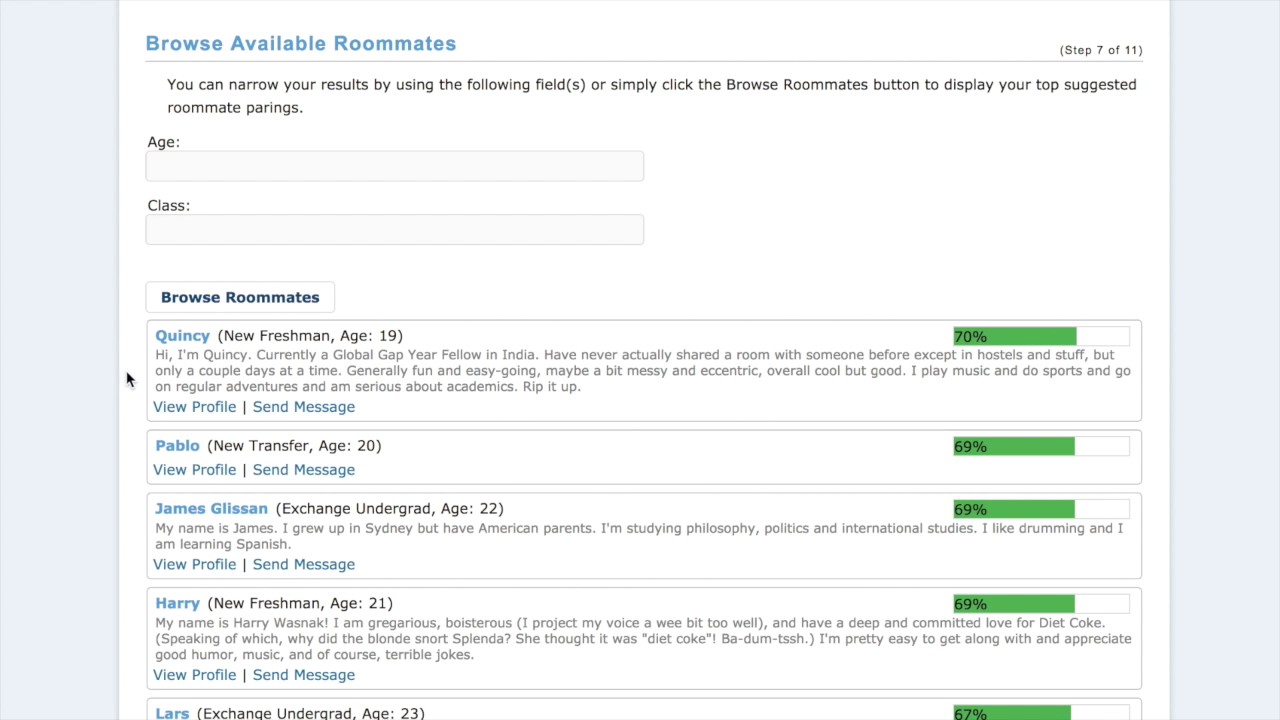Screen dimensions: 1280x720
Task: Send Message to Harry
Action: [304, 675]
